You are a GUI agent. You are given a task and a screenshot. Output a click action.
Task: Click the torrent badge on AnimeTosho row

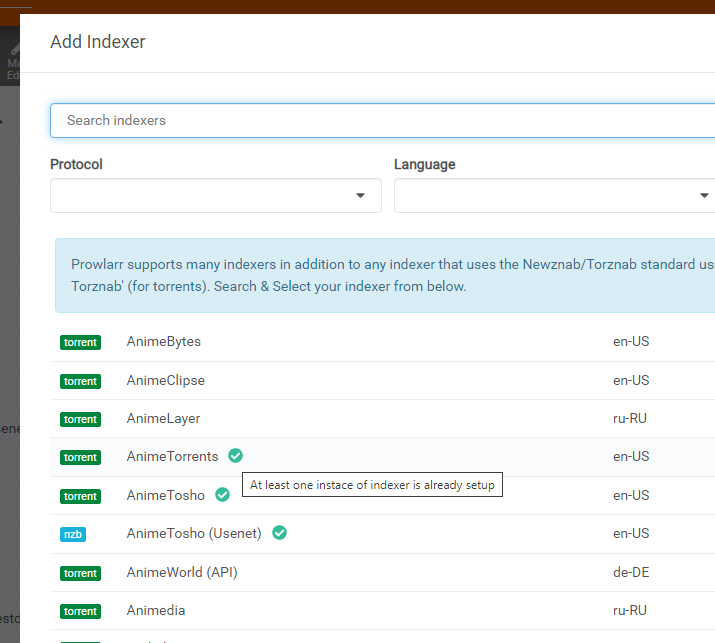80,496
